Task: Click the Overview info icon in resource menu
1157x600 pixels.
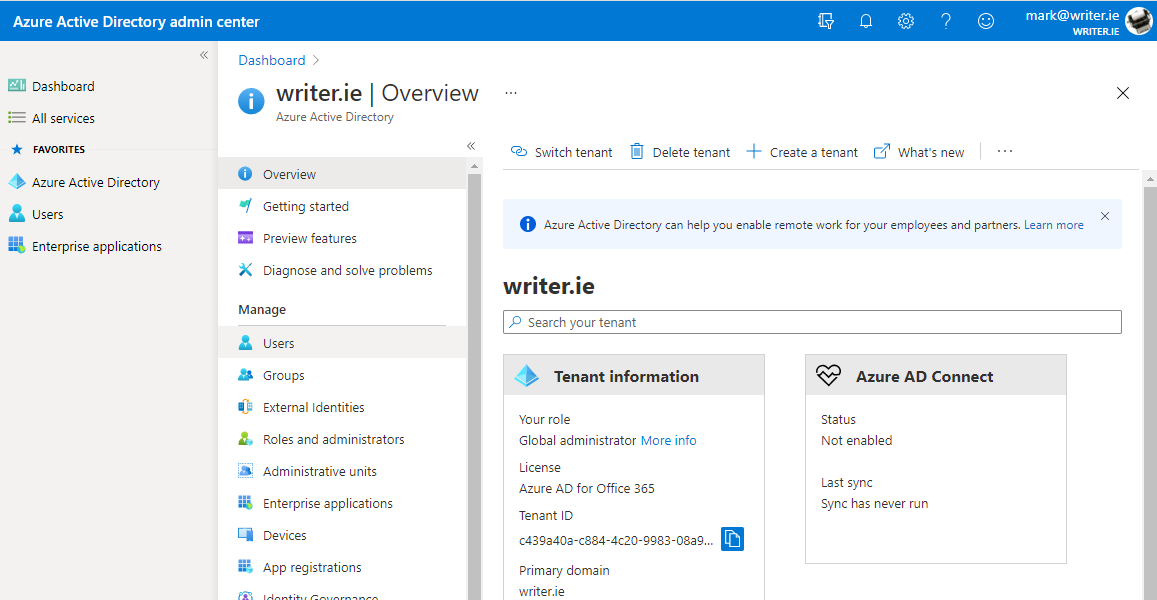Action: (x=245, y=173)
